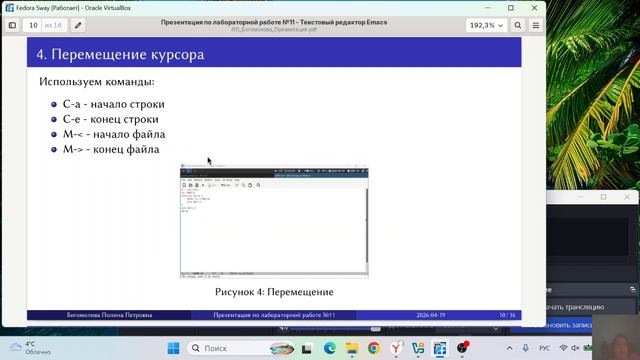Click the text 'C-a - начало строки'
This screenshot has height=360, width=640.
(113, 104)
